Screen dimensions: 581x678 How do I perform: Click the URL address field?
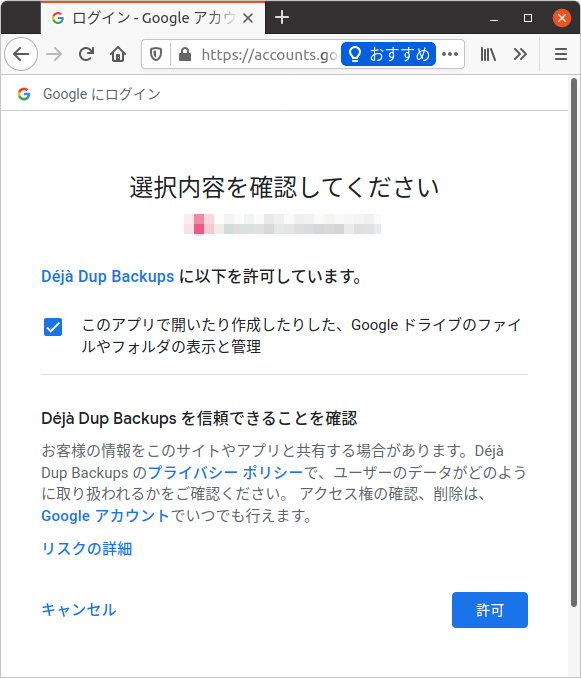(x=268, y=54)
